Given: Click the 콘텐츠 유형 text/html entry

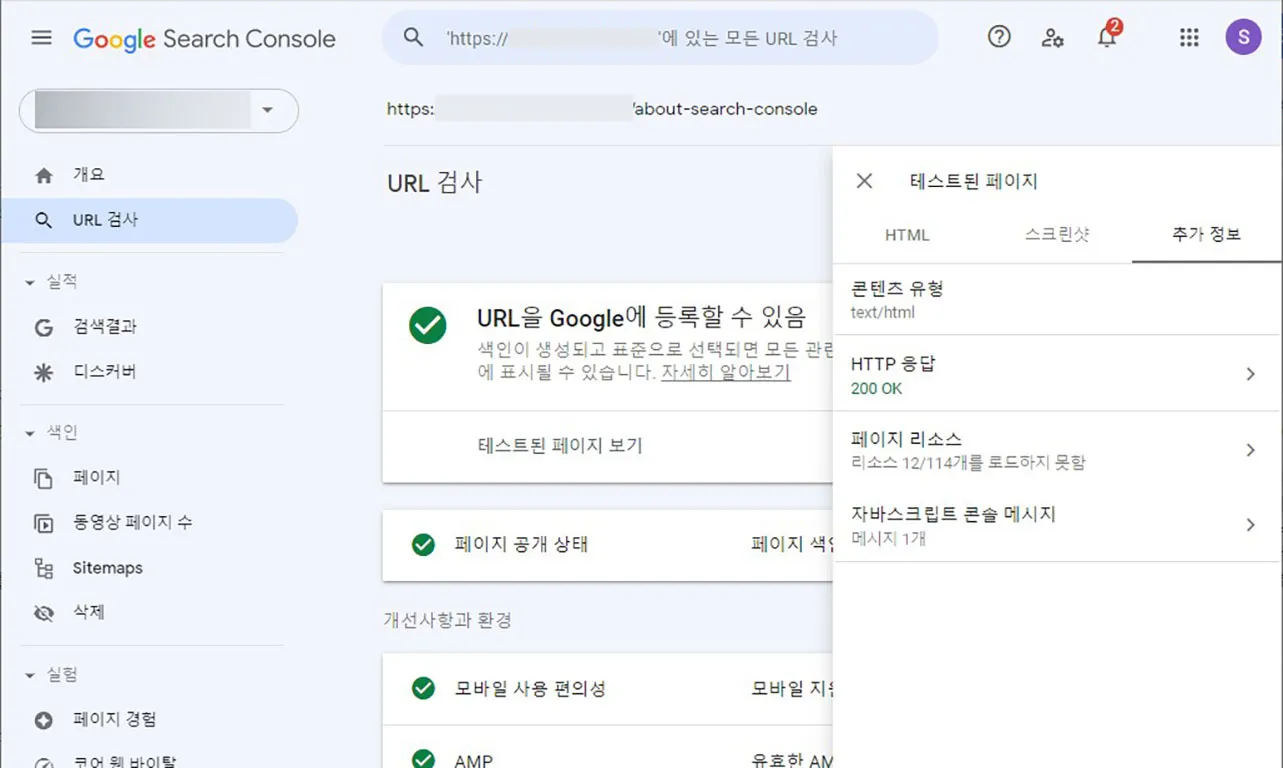Looking at the screenshot, I should click(x=1057, y=299).
